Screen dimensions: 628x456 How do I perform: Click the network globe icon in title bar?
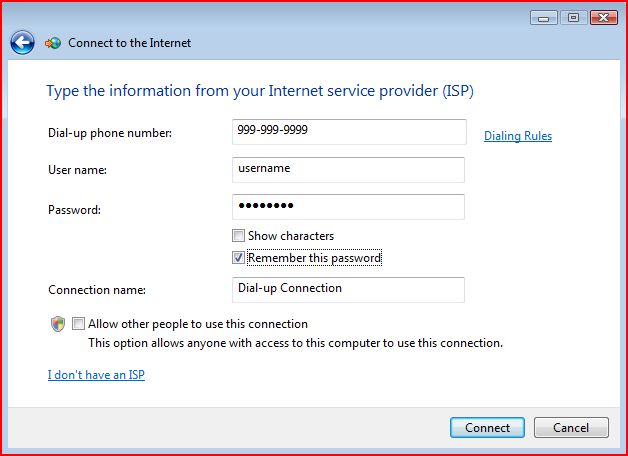point(53,43)
